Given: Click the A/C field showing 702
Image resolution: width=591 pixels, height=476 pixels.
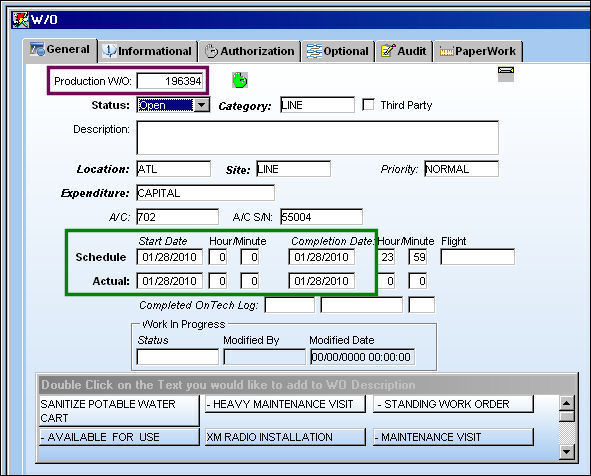Looking at the screenshot, I should [178, 217].
